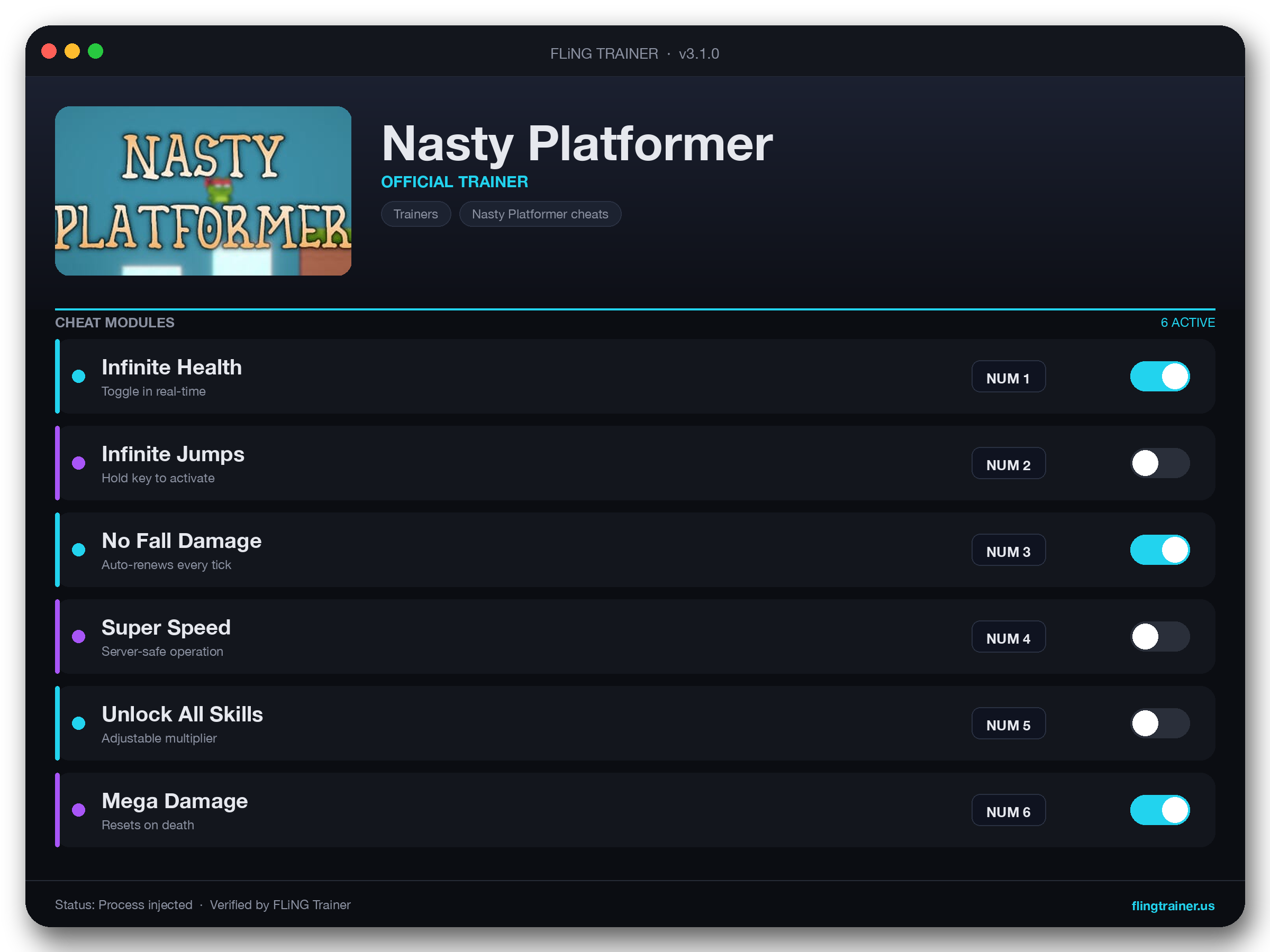1270x952 pixels.
Task: Click the 'Auto-renews every tick' description
Action: tap(166, 565)
